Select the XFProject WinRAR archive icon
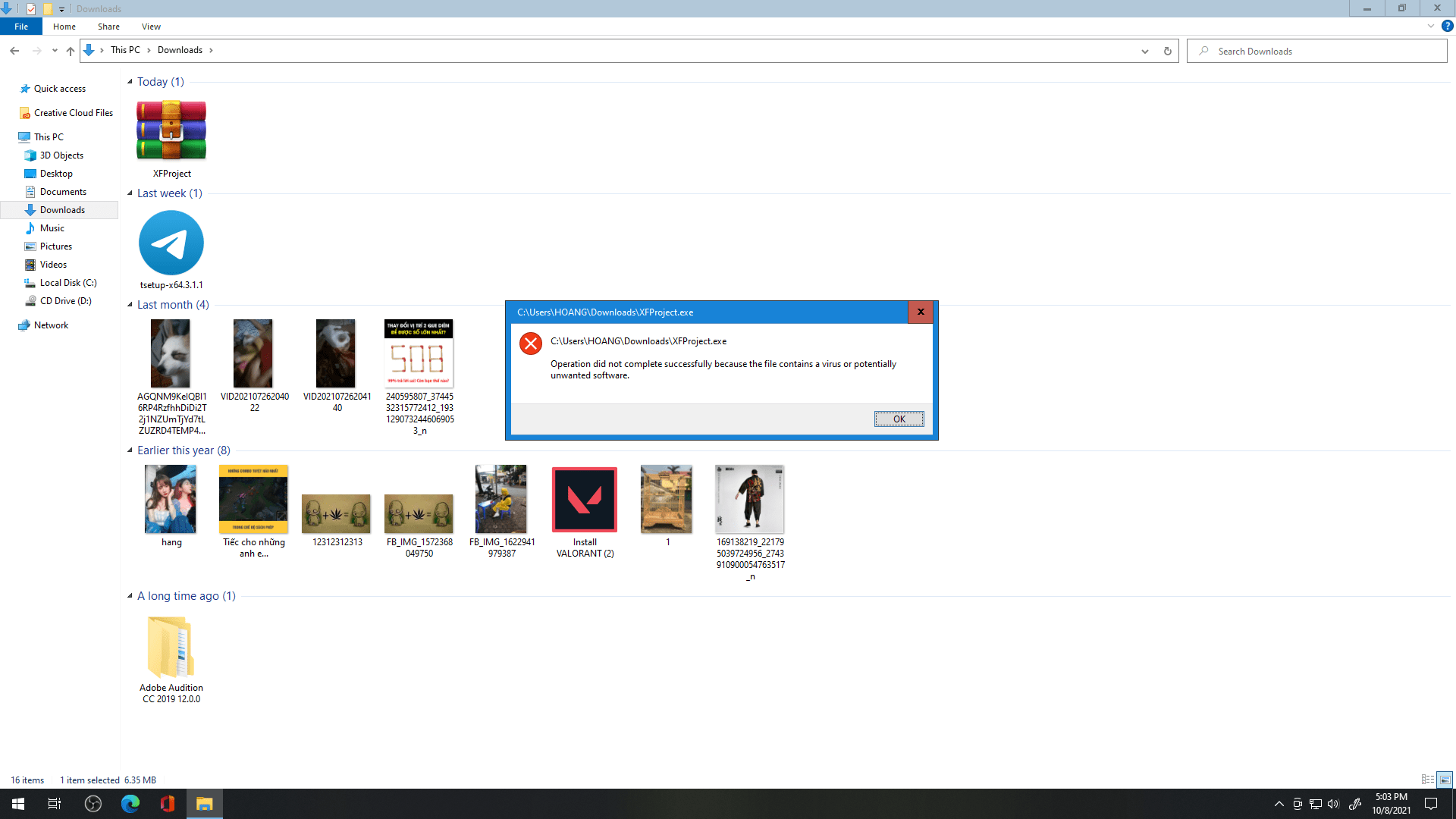This screenshot has width=1456, height=819. [171, 130]
